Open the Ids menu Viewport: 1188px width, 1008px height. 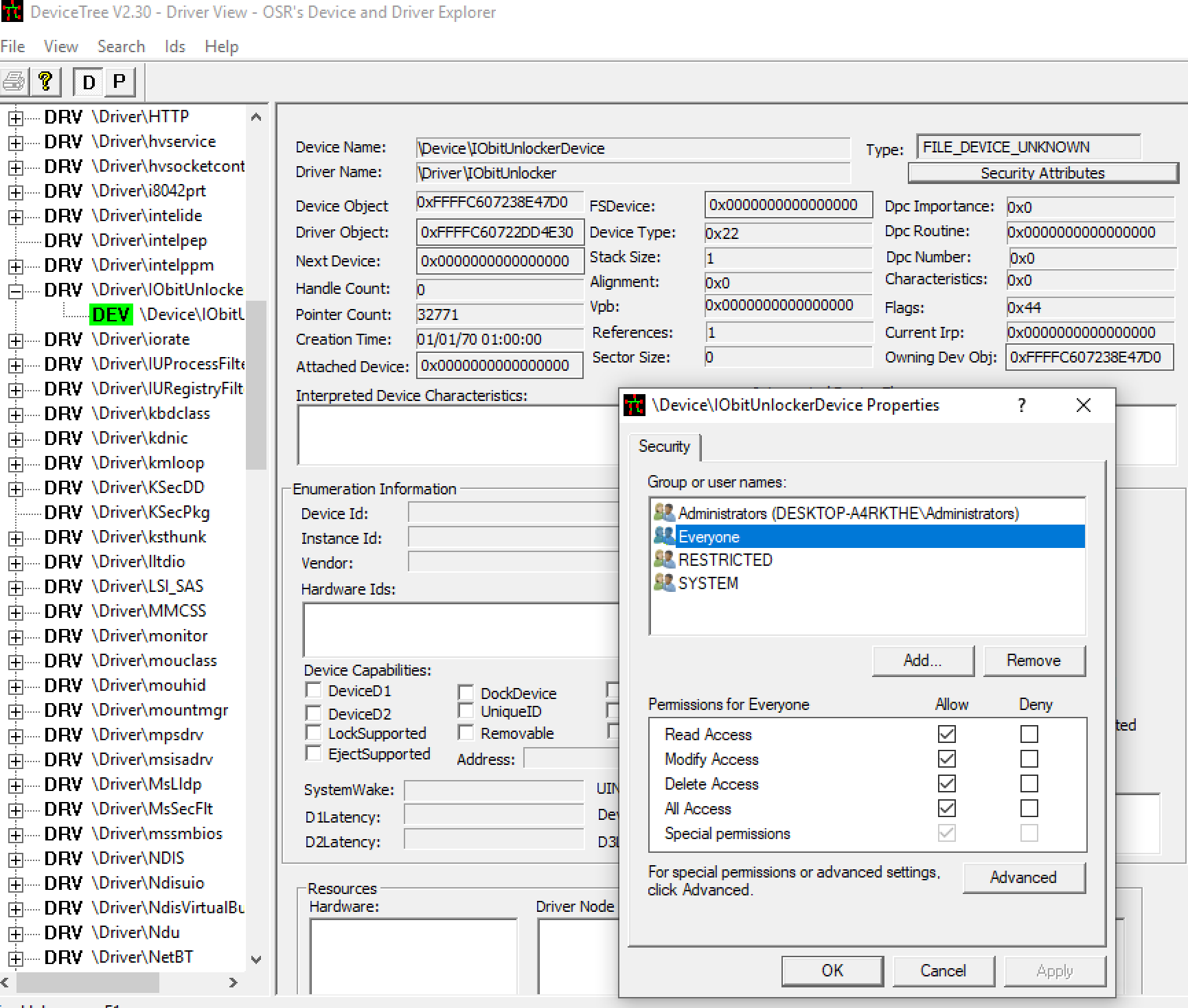175,47
